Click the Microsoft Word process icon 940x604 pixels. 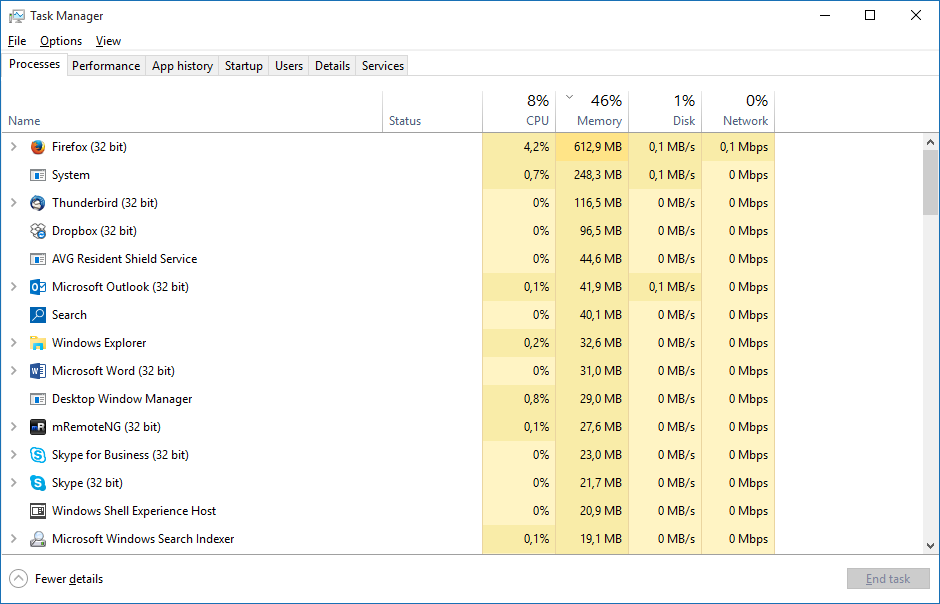(38, 371)
